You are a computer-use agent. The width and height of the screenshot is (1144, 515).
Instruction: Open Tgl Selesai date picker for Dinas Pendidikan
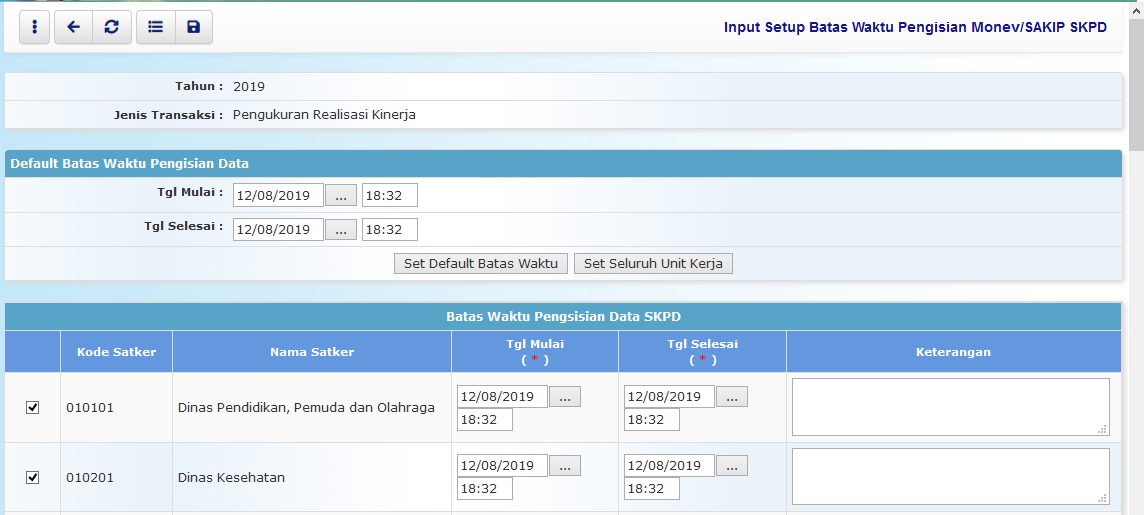[732, 397]
